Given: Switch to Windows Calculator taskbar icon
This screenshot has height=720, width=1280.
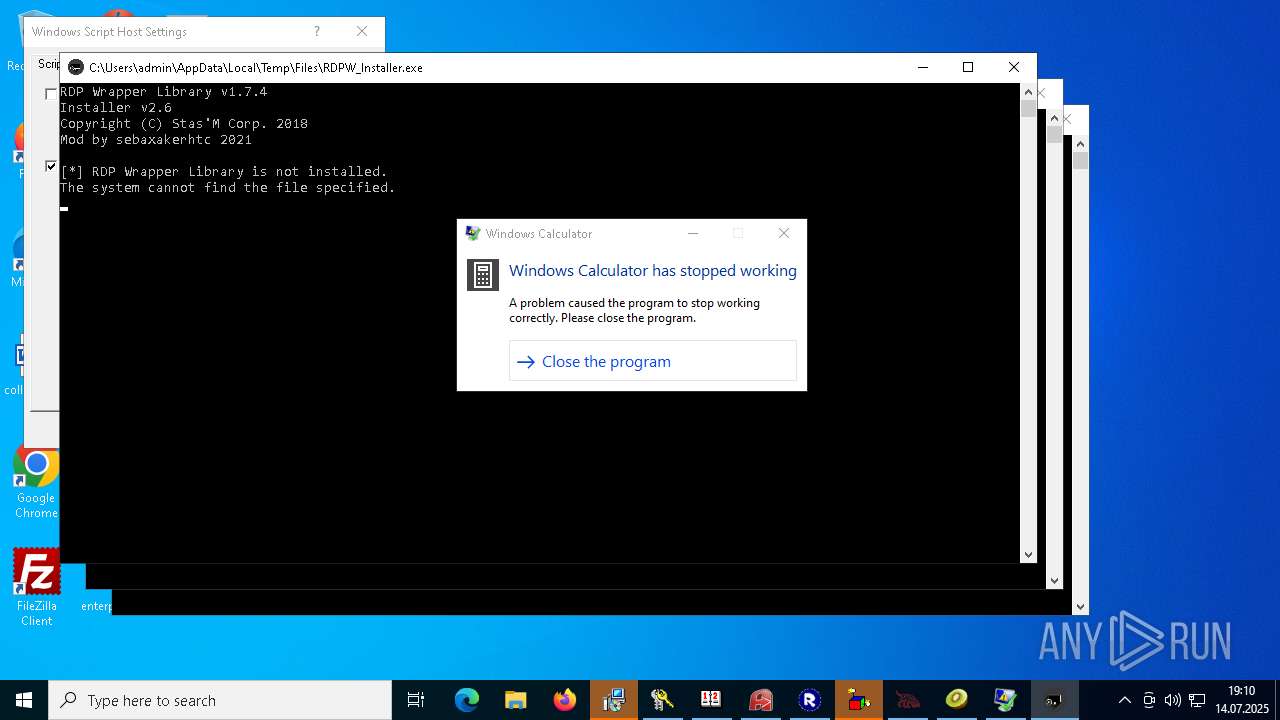Looking at the screenshot, I should click(x=1005, y=700).
